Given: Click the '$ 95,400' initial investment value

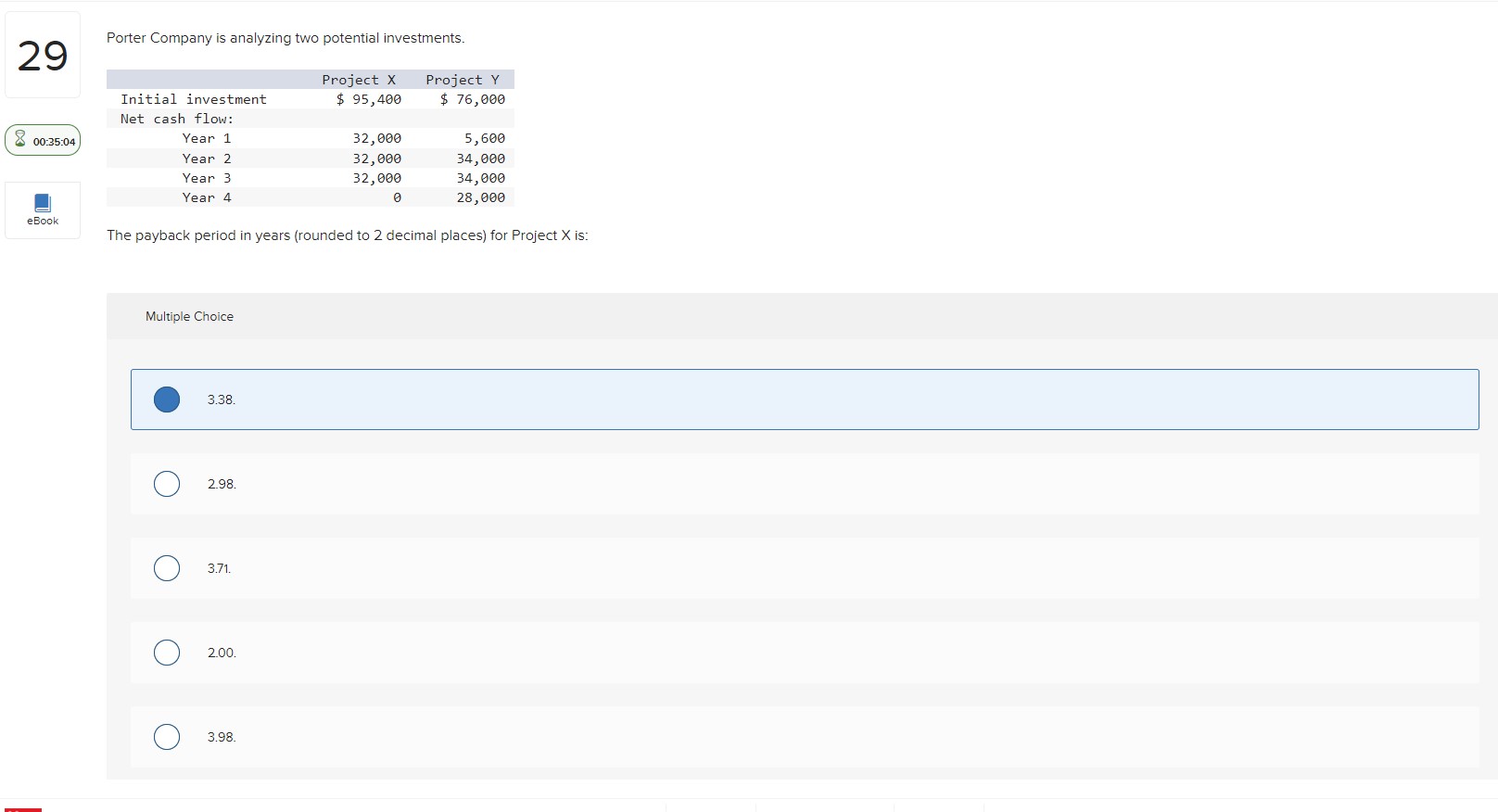Looking at the screenshot, I should tap(369, 99).
